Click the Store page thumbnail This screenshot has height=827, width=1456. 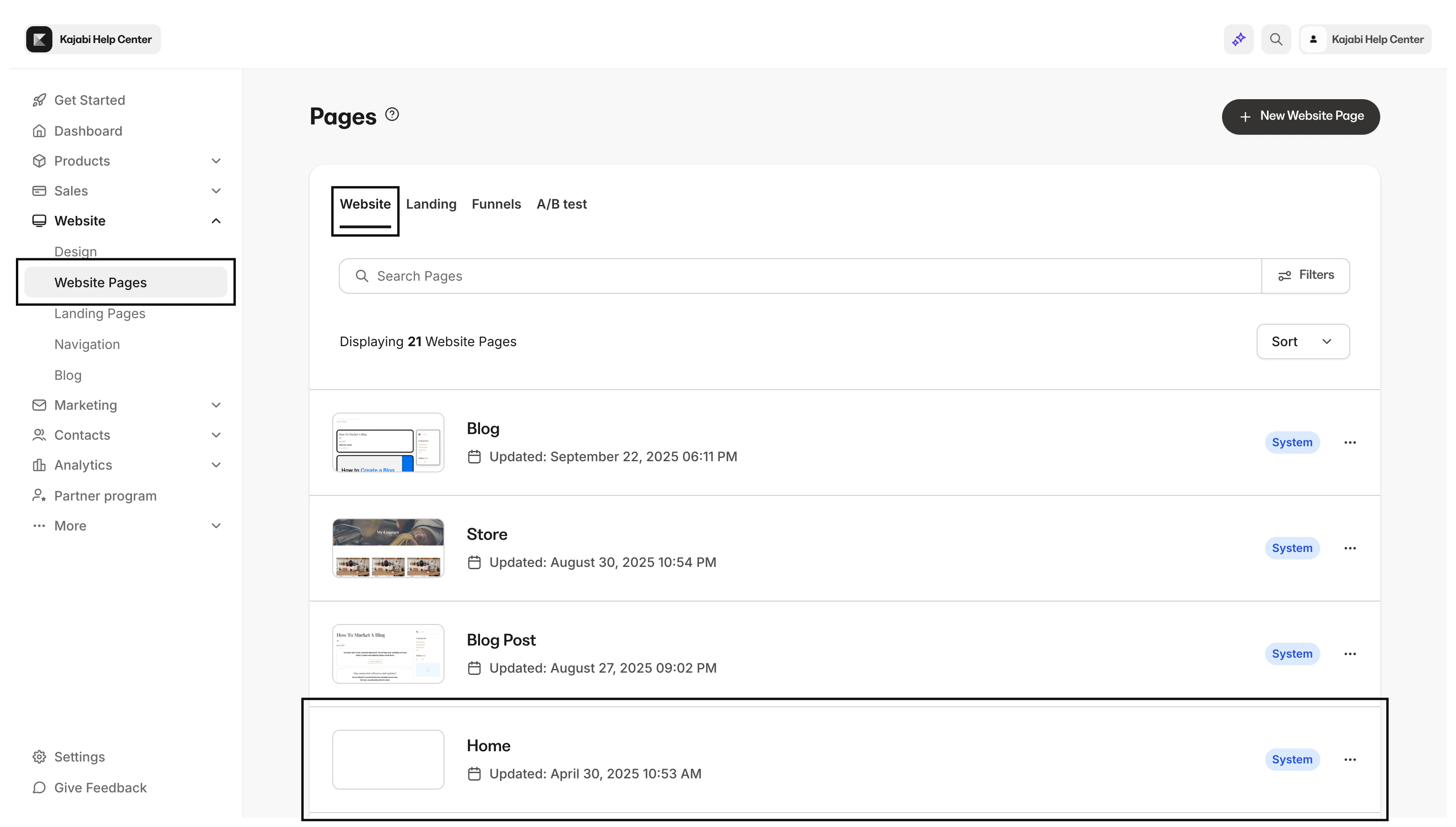(388, 548)
